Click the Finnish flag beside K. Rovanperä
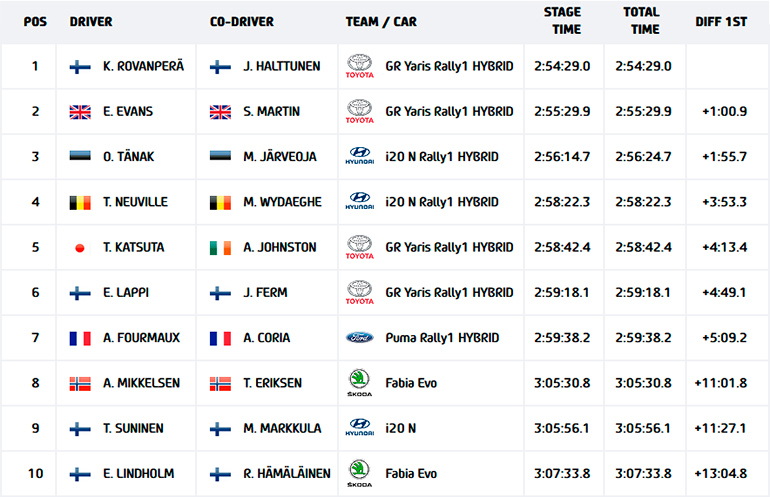This screenshot has height=497, width=770. tap(80, 67)
